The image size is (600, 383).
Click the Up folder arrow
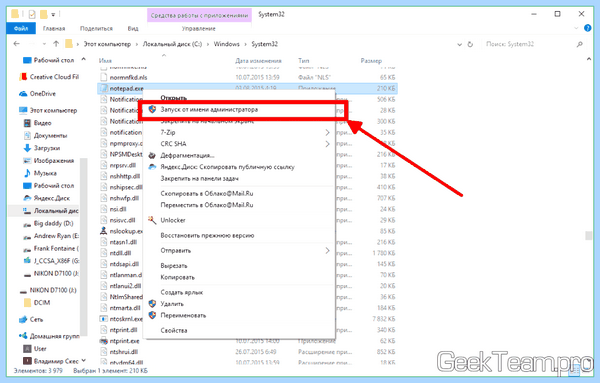pyautogui.click(x=56, y=44)
